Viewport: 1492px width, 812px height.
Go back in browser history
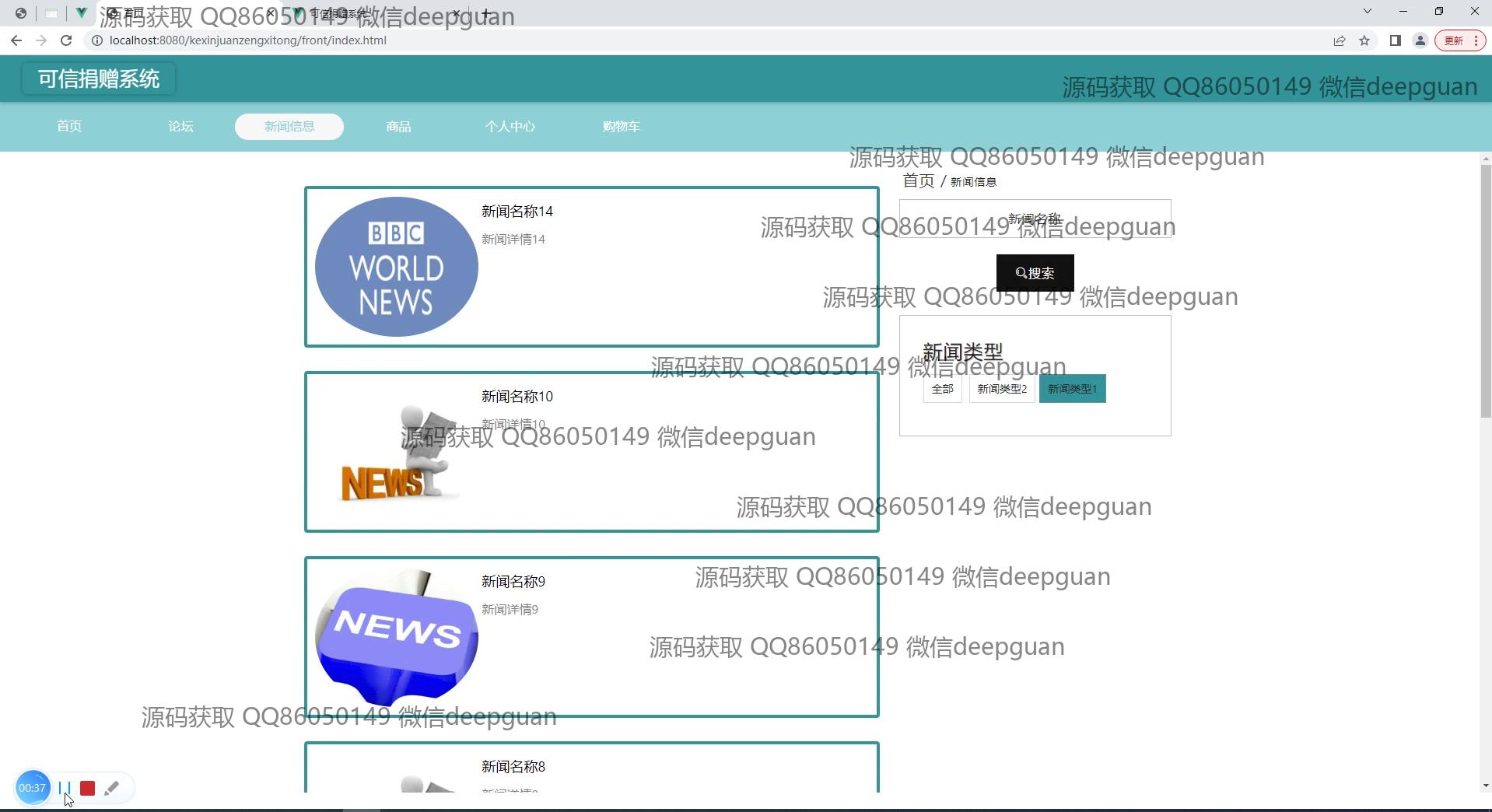point(16,40)
